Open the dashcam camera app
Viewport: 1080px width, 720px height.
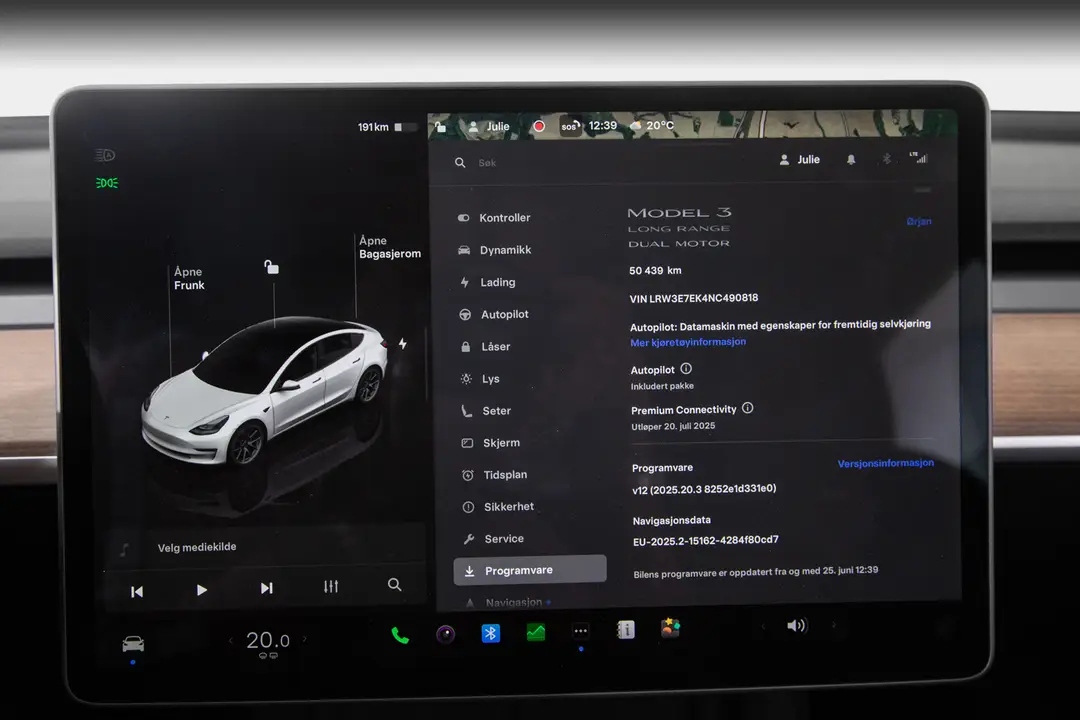pos(446,634)
